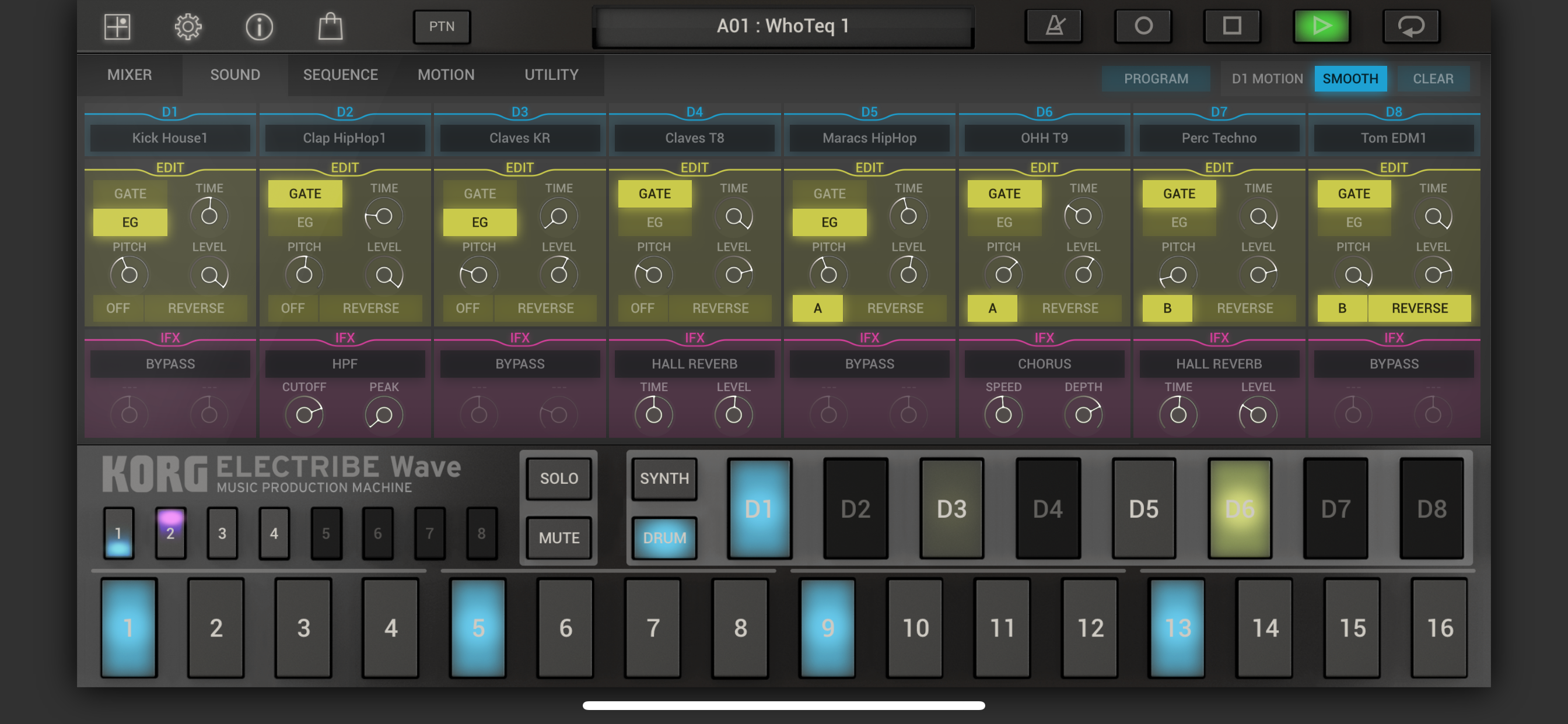1568x724 pixels.
Task: Open the grid layout icon at top left
Action: pyautogui.click(x=117, y=27)
